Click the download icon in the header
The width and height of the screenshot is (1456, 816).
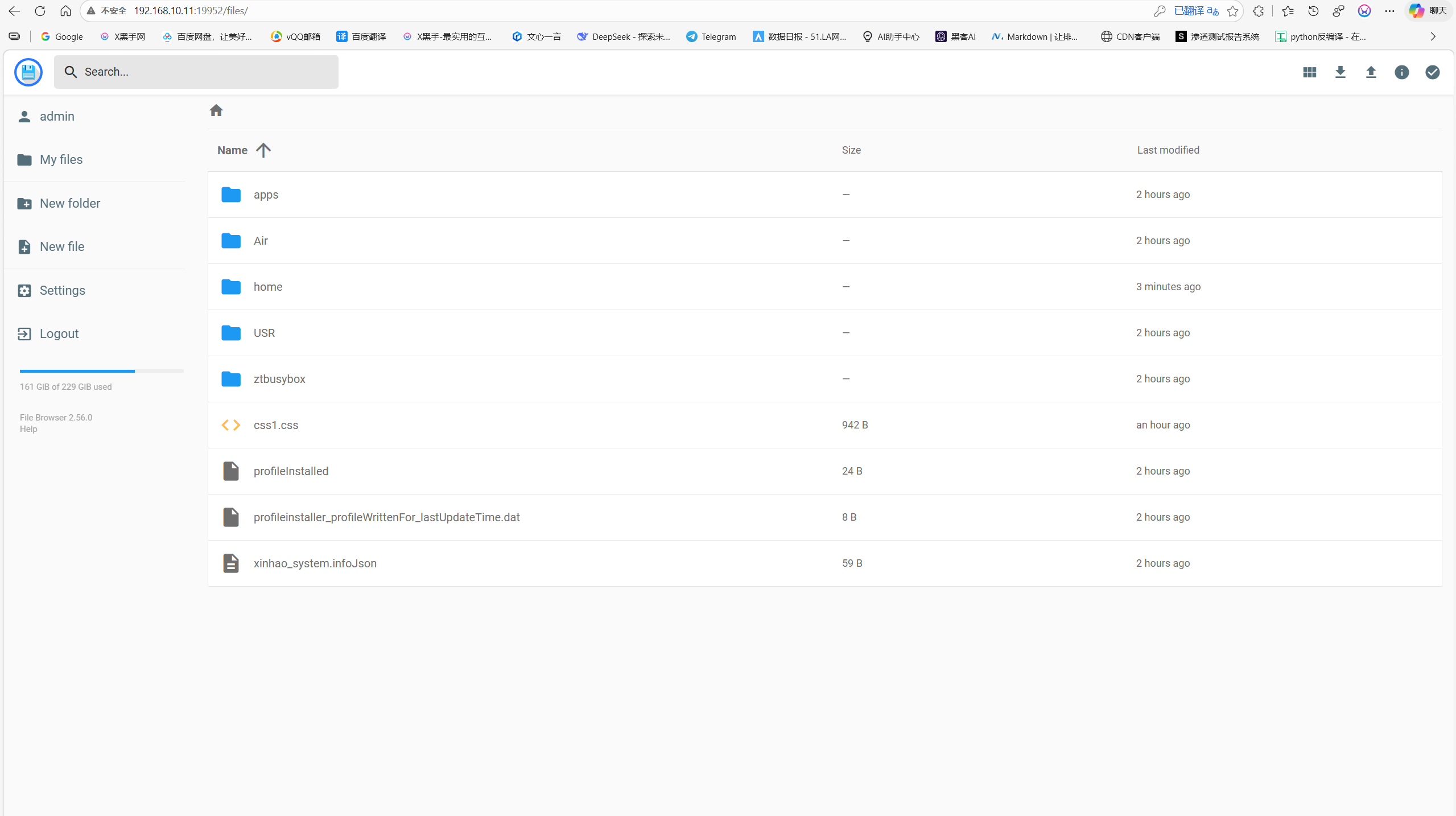tap(1340, 72)
